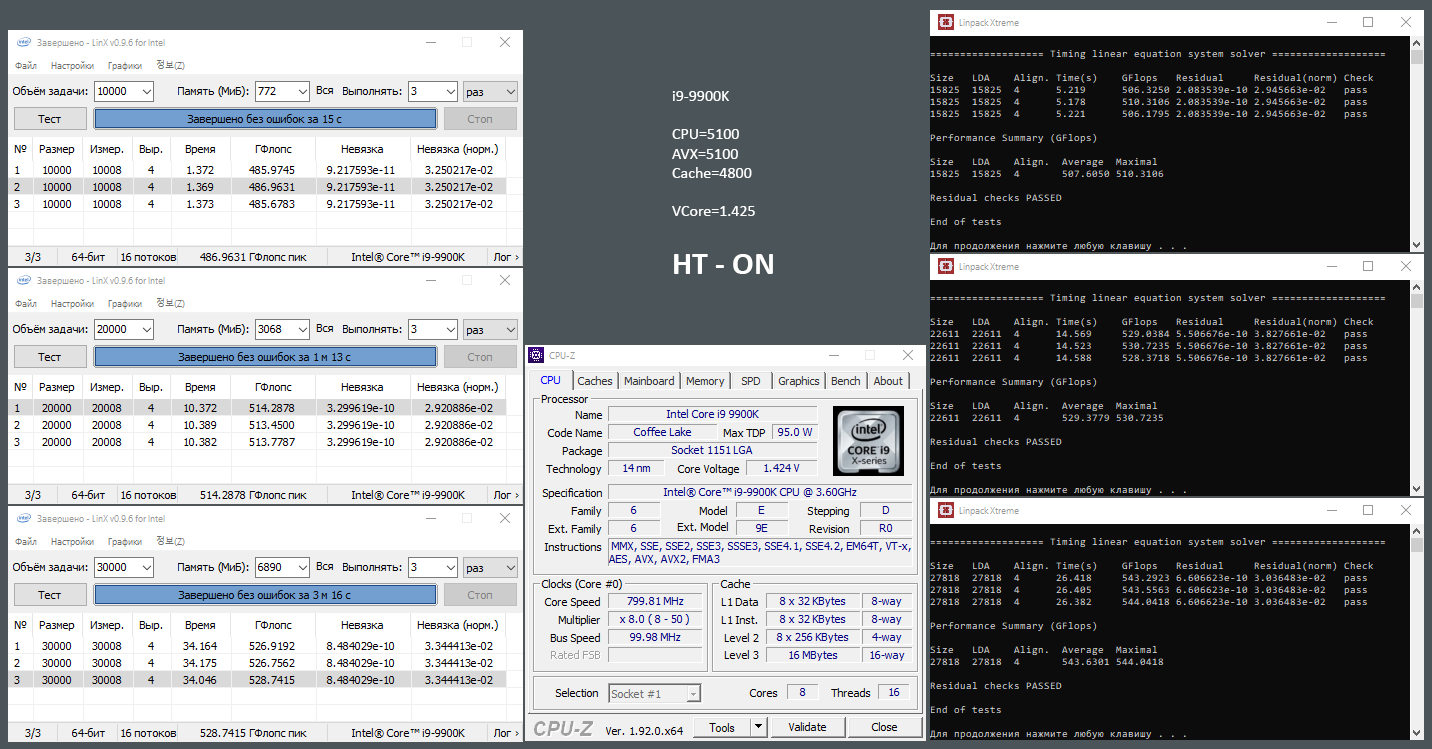This screenshot has height=749, width=1432.
Task: Click the Linpack Xtreme icon in the size 15825 window
Action: pyautogui.click(x=945, y=22)
